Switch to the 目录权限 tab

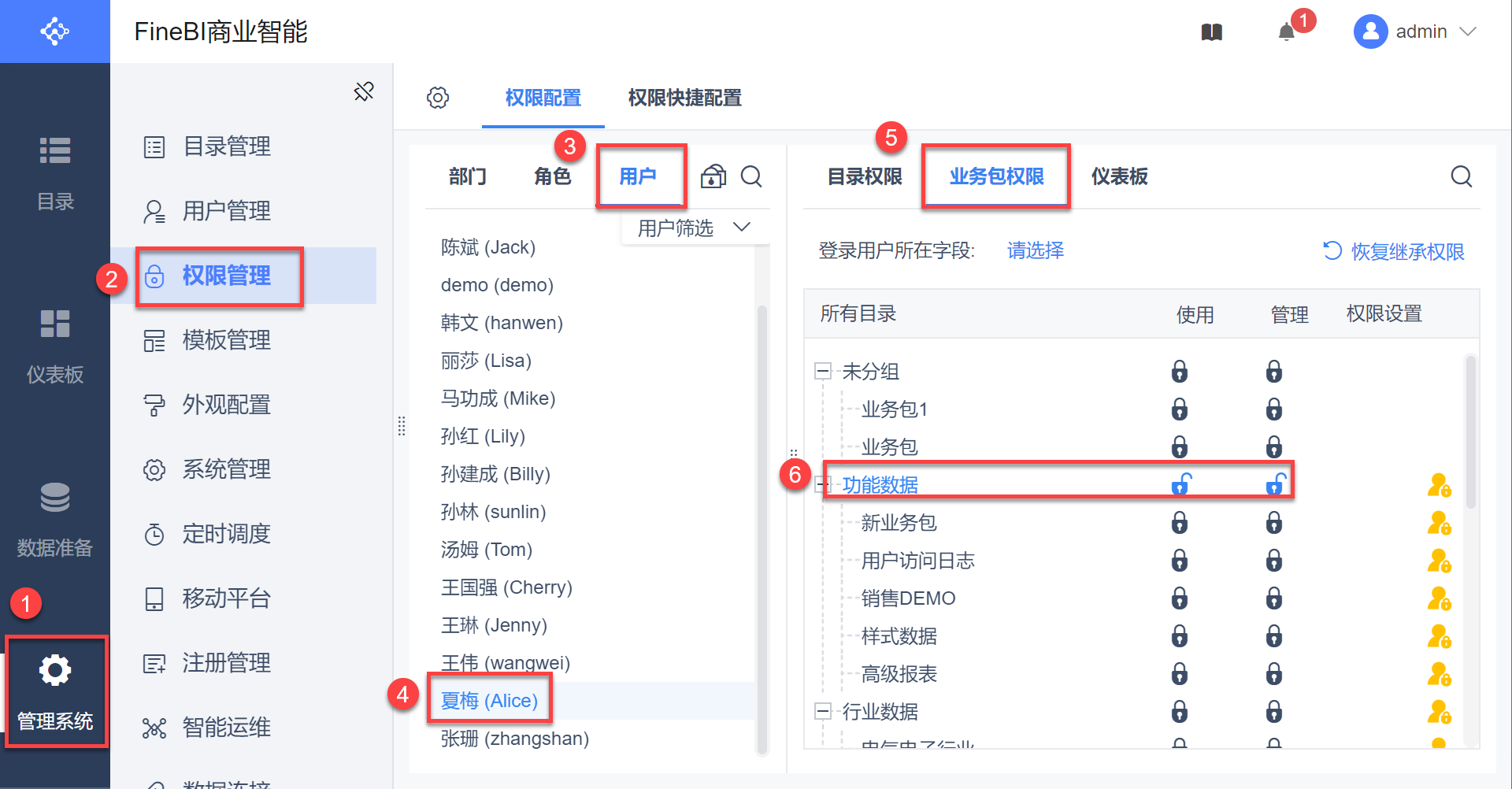pyautogui.click(x=865, y=176)
